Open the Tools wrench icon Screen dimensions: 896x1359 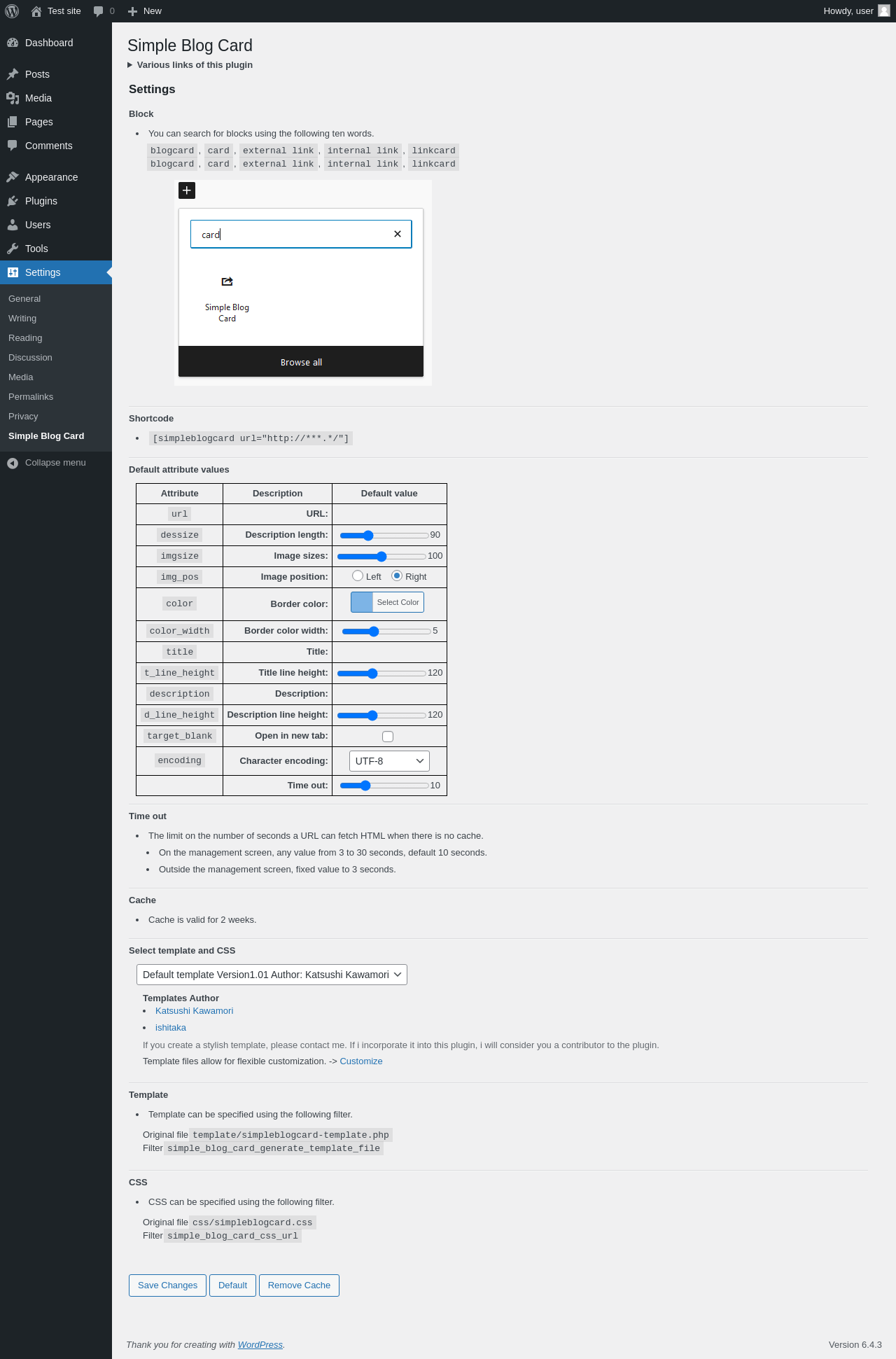pos(13,249)
